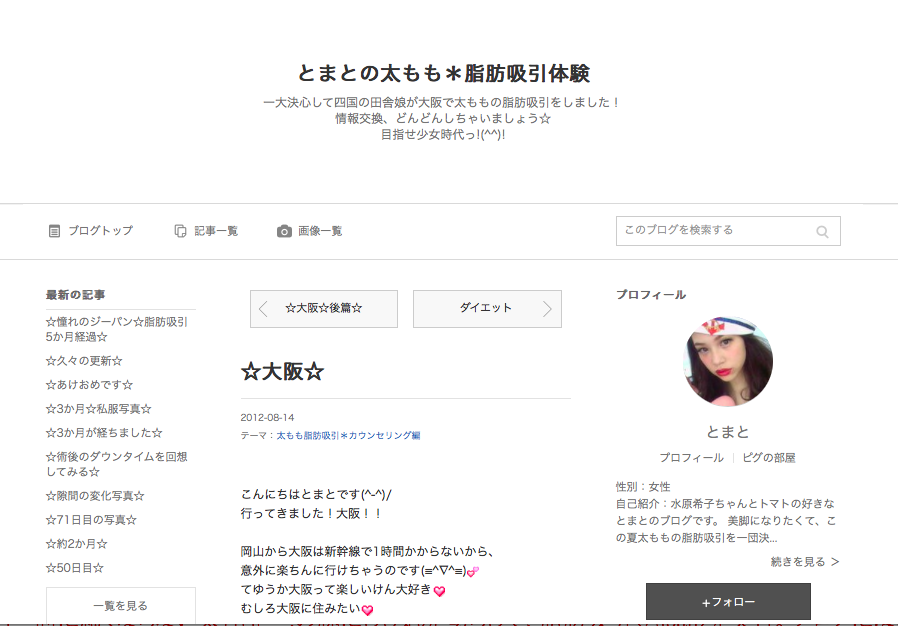This screenshot has width=898, height=626.
Task: Click the 一覧を見る button in sidebar
Action: (120, 606)
